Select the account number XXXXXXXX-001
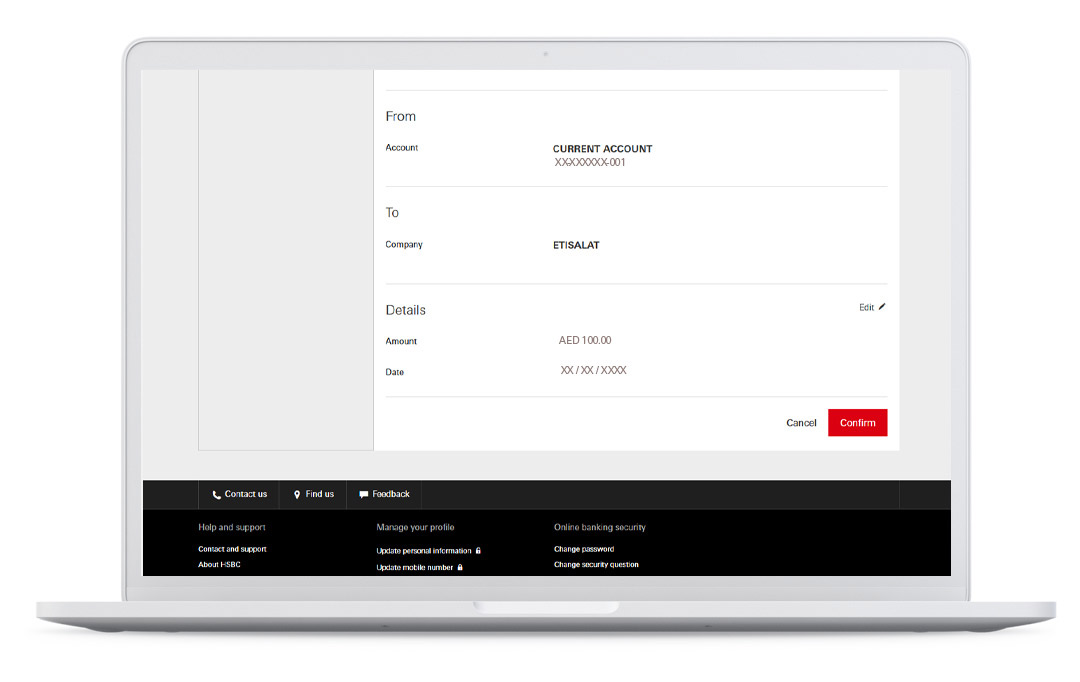Image resolution: width=1080 pixels, height=682 pixels. pyautogui.click(x=590, y=163)
